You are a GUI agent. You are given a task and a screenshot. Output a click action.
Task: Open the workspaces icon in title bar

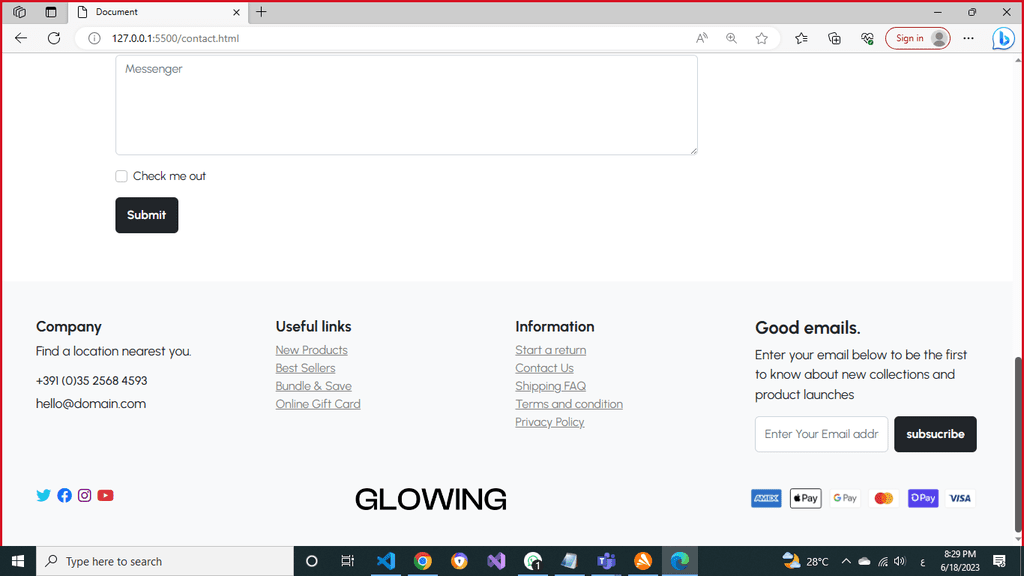click(x=20, y=12)
